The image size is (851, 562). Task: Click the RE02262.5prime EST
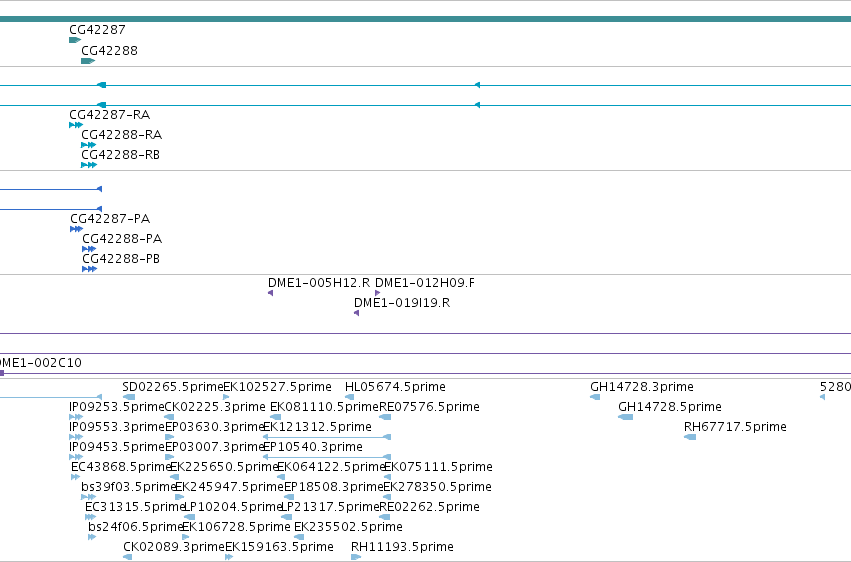[429, 507]
